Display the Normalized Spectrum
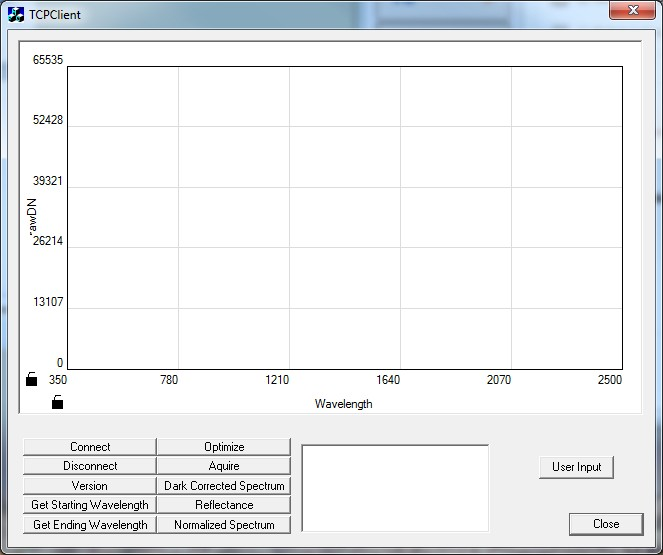Viewport: 663px width, 555px height. (x=224, y=525)
